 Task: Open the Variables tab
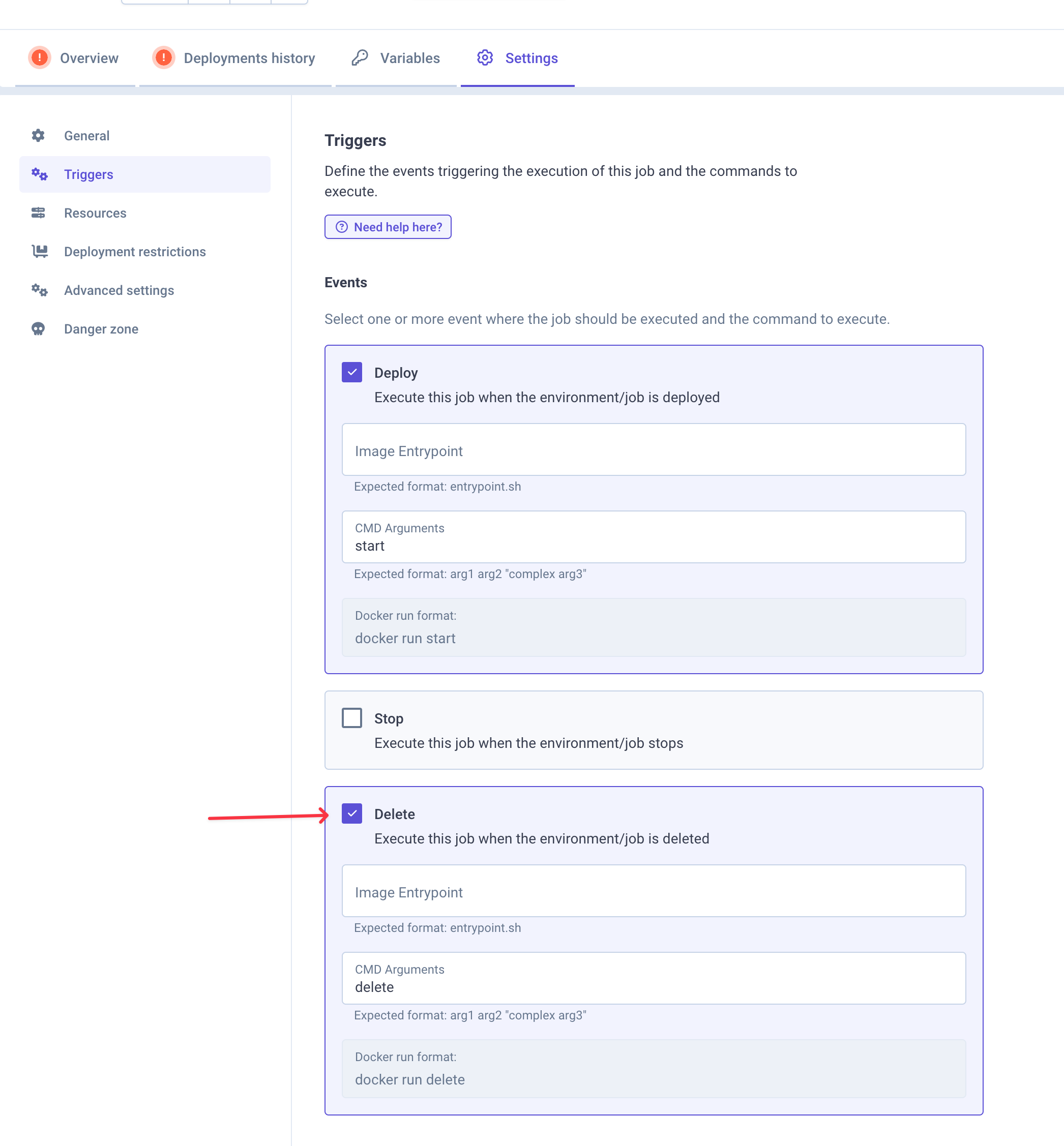coord(396,58)
